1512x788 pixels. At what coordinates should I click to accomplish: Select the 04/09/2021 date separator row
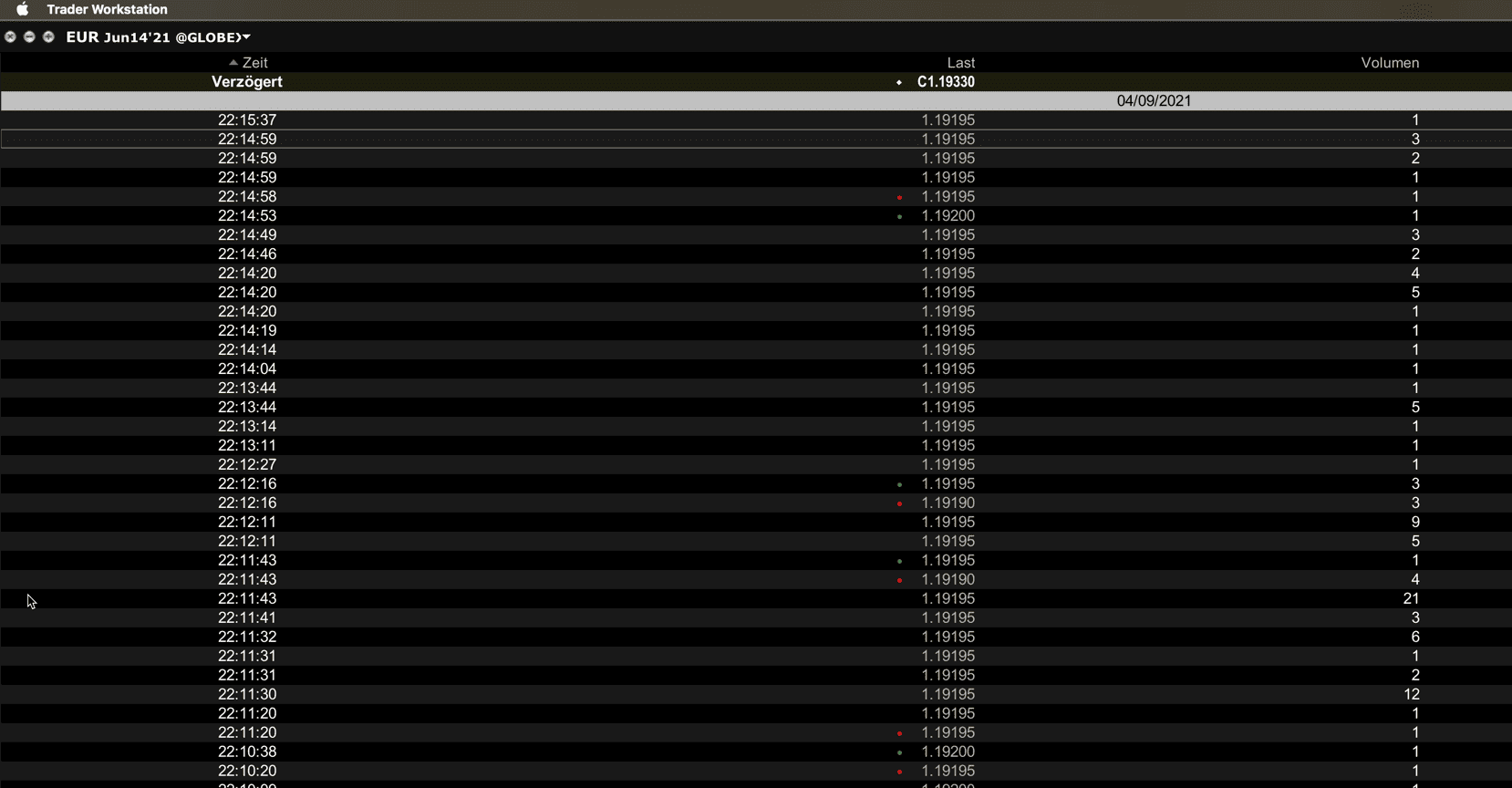point(1154,101)
